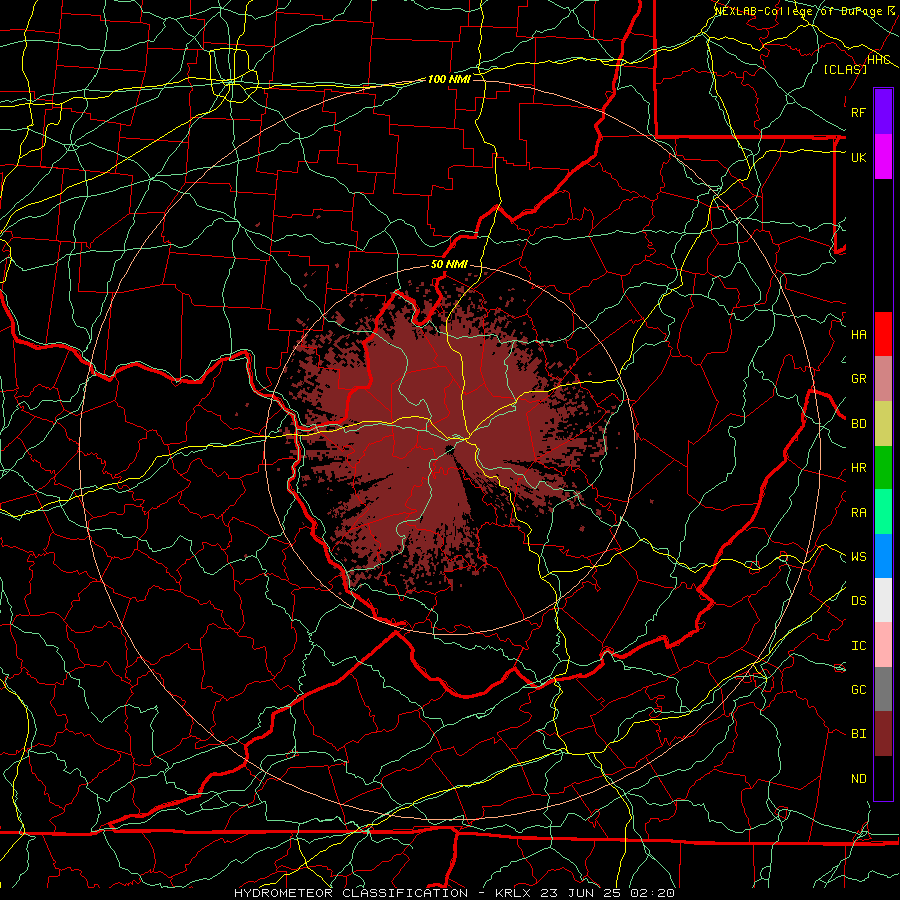Image resolution: width=900 pixels, height=900 pixels.
Task: Select the GR salmon legend swatch
Action: click(883, 379)
